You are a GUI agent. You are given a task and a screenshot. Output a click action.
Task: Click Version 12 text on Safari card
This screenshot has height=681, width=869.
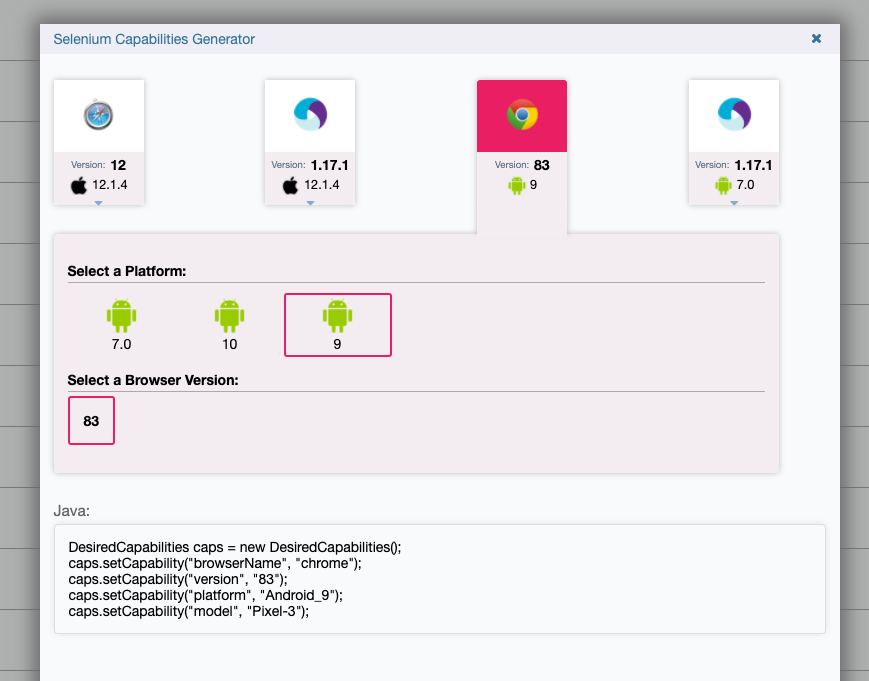pyautogui.click(x=99, y=165)
